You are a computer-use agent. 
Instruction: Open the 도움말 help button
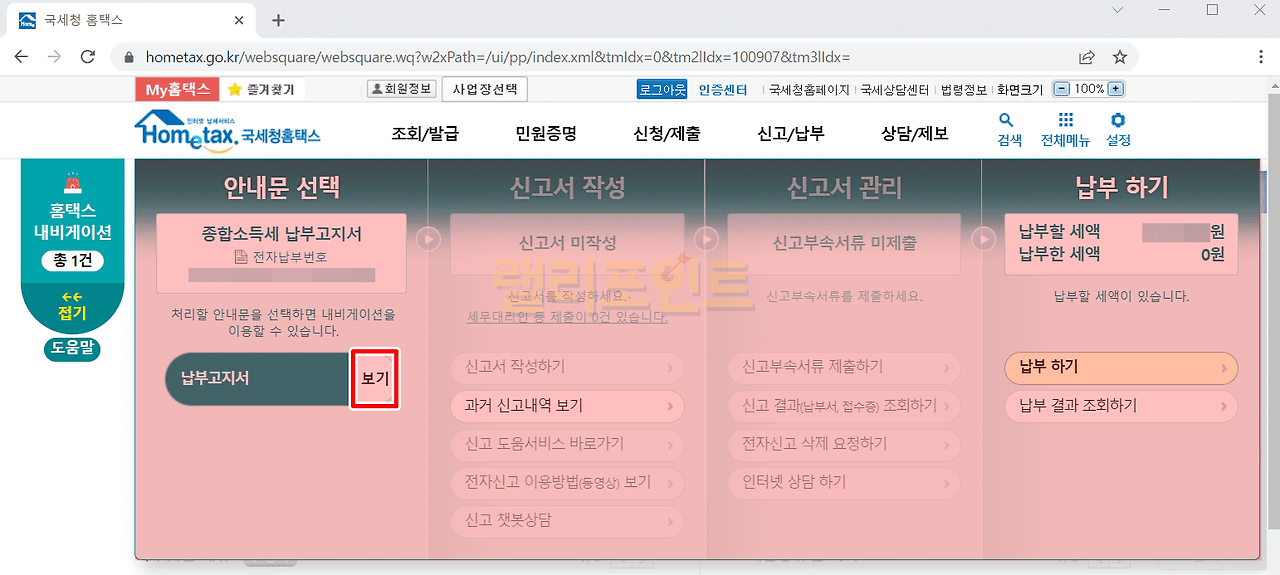click(x=72, y=348)
